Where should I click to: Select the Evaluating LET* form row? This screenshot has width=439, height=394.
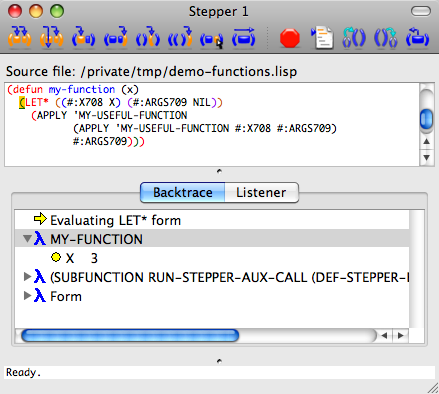coord(212,220)
